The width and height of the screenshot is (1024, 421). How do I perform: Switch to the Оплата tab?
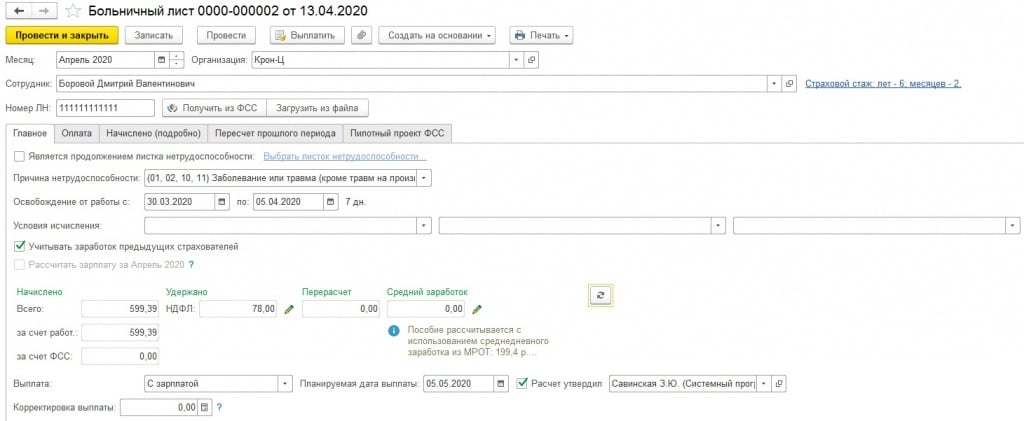point(75,132)
